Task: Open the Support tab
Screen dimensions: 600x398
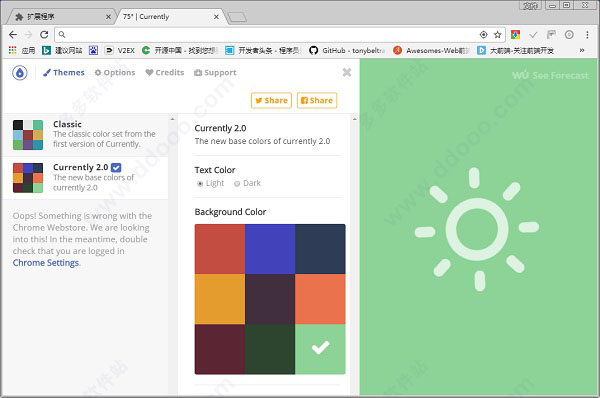Action: coord(215,72)
